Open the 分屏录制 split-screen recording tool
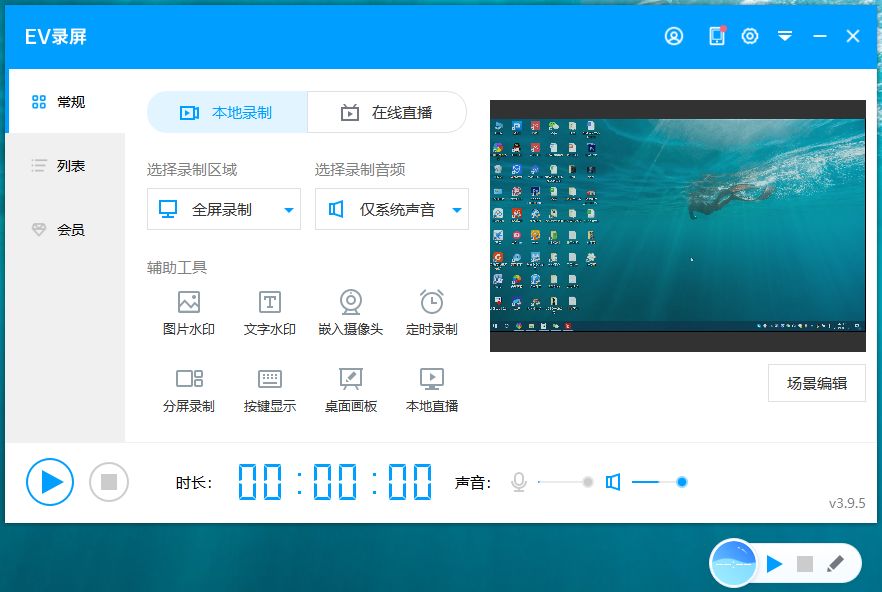This screenshot has width=882, height=592. (189, 389)
